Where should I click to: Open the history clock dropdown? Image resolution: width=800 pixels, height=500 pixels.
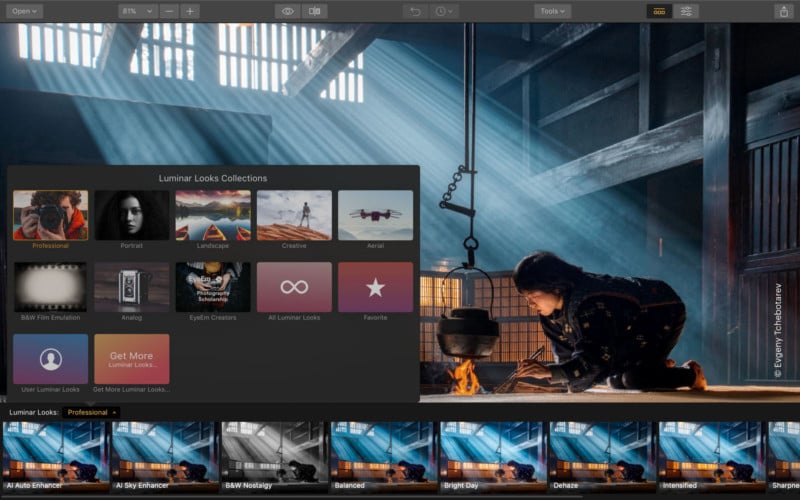(444, 11)
